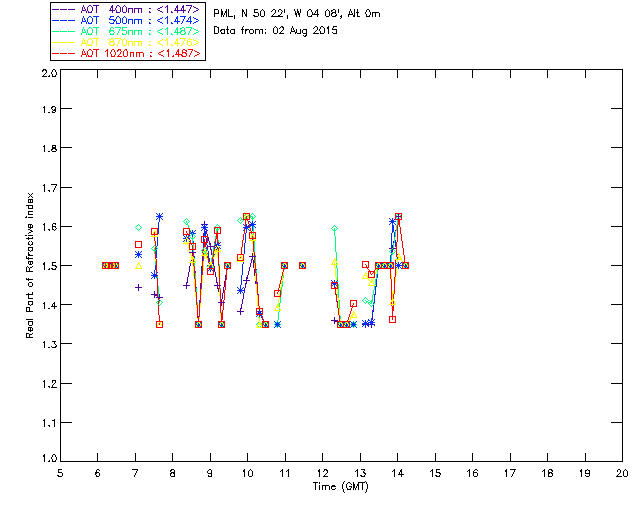Click the 6 x-axis tick label

click(x=98, y=473)
